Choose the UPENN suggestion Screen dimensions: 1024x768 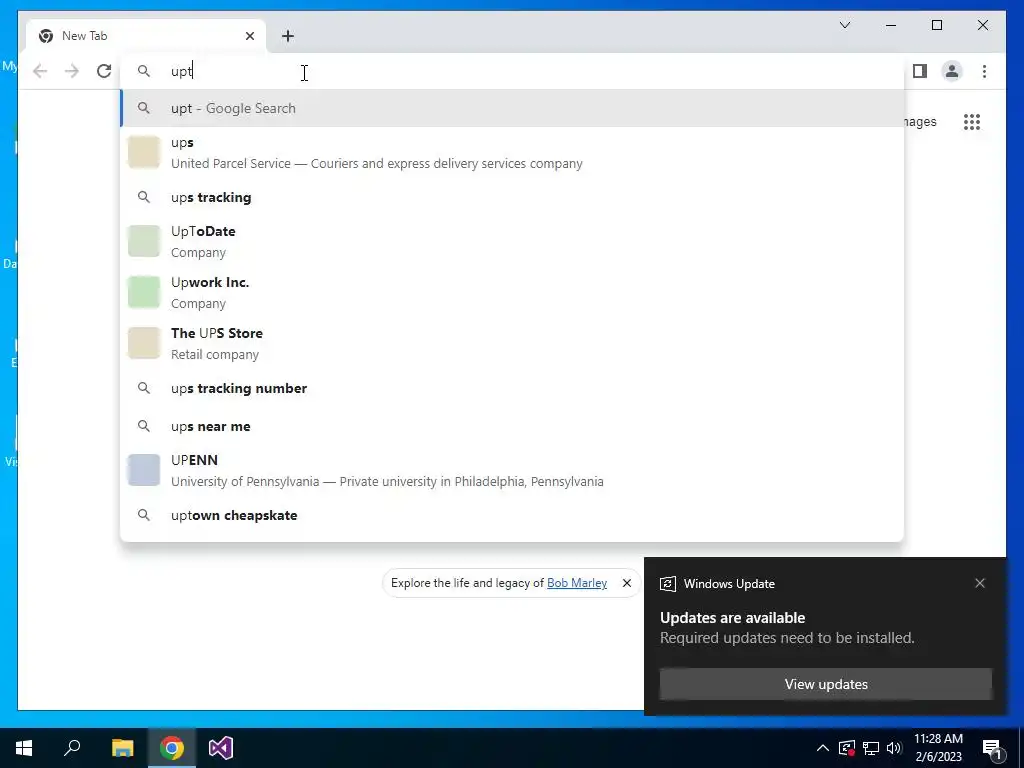512,470
